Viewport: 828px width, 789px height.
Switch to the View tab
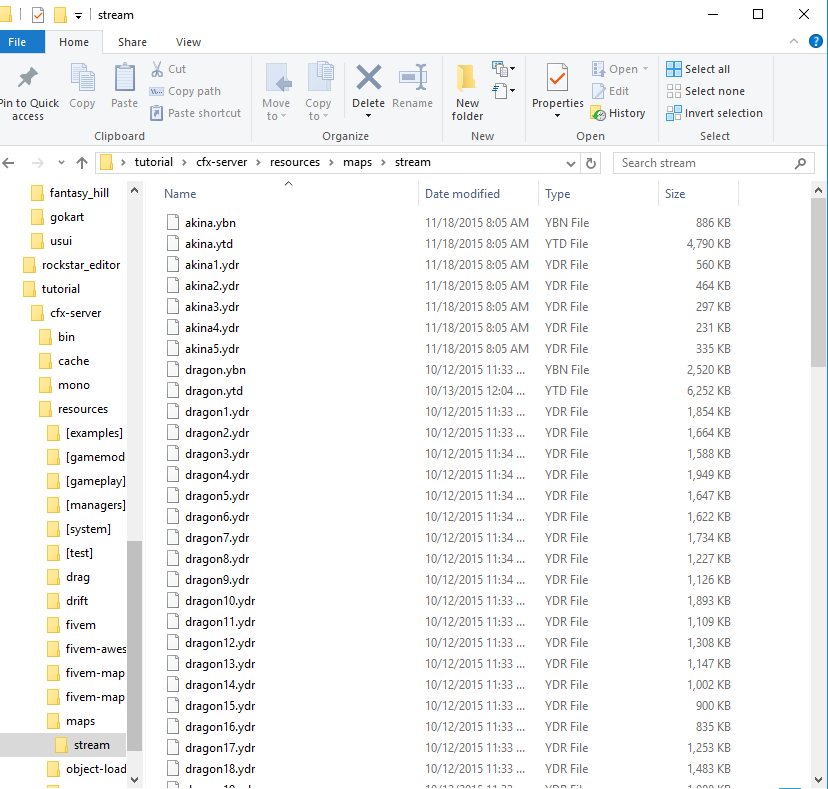point(188,42)
